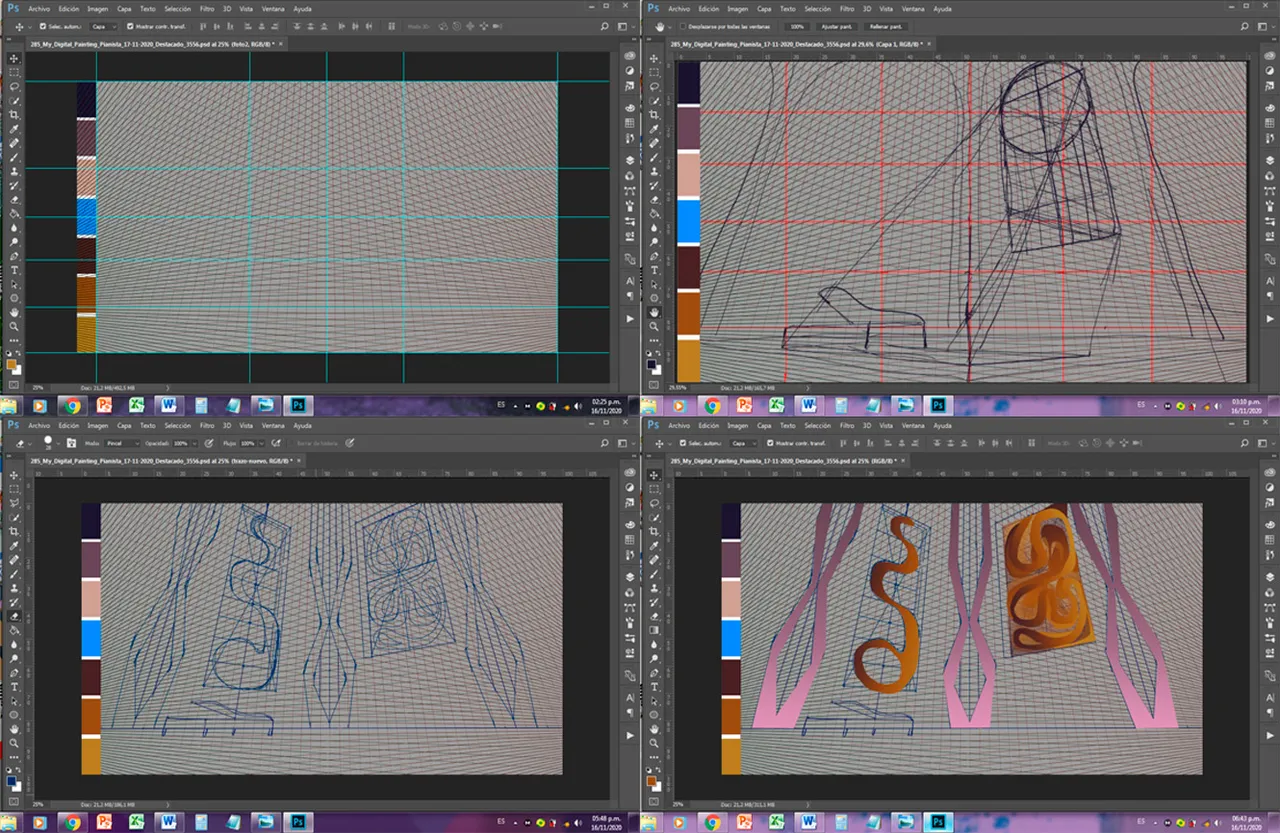This screenshot has height=833, width=1280.
Task: Select the Crop tool in trazo-nuevo window
Action: tap(14, 531)
